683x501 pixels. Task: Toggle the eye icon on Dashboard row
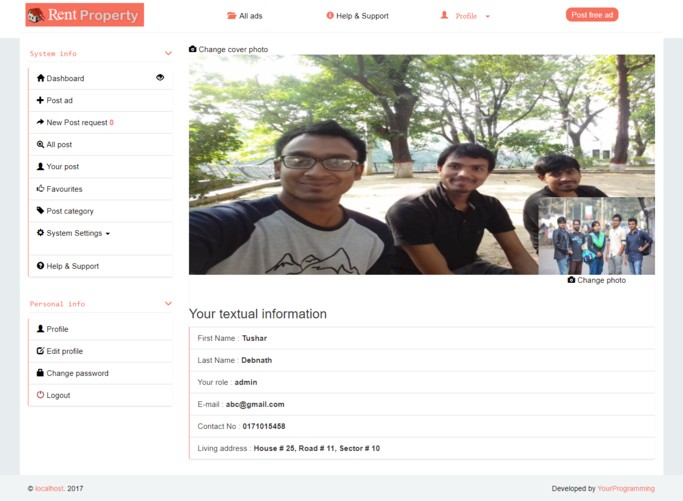(160, 78)
